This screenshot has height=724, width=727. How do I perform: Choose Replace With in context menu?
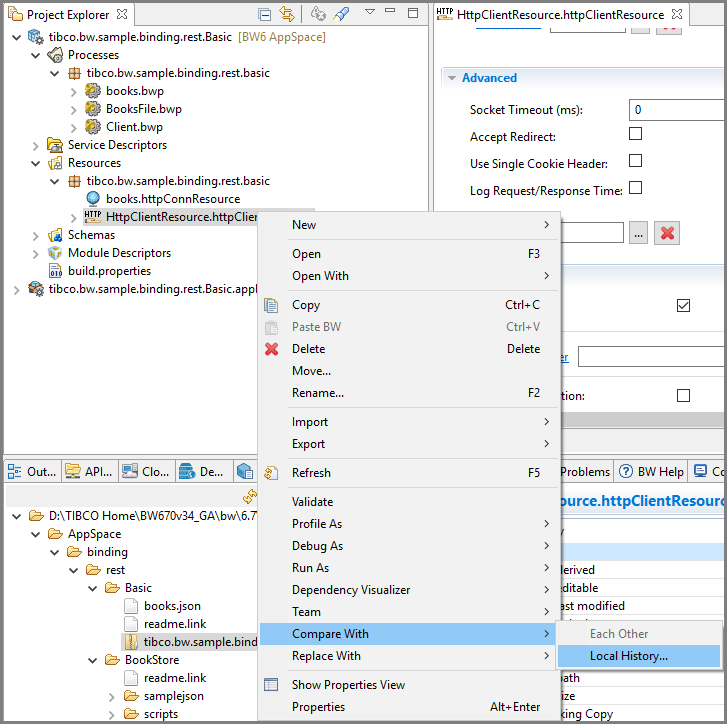pyautogui.click(x=407, y=656)
